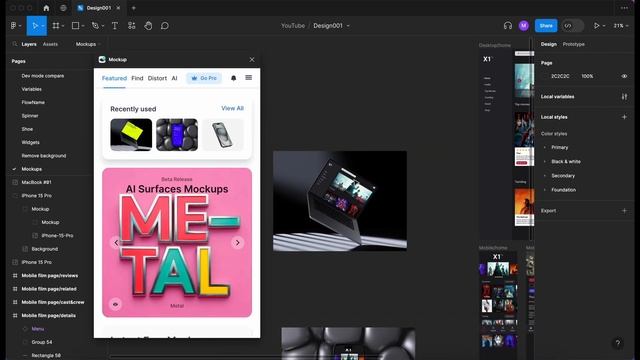Start audio conversation with headphones icon
Viewport: 640px width, 360px height.
pyautogui.click(x=507, y=26)
